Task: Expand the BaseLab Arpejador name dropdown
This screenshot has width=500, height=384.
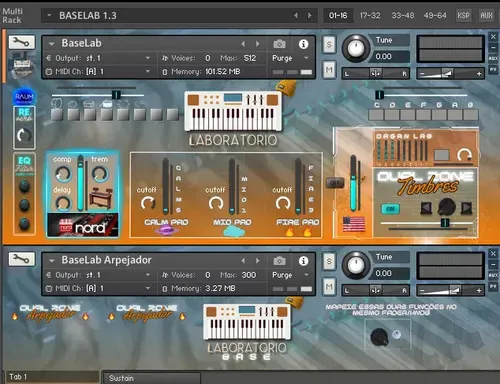Action: (51, 260)
